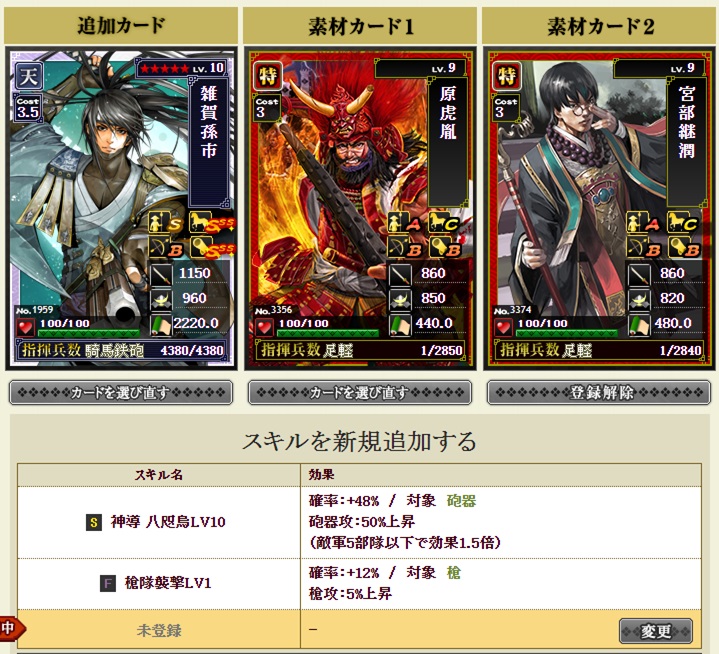
Task: Click the 特 rarity badge on 原虎胤 card
Action: (268, 76)
